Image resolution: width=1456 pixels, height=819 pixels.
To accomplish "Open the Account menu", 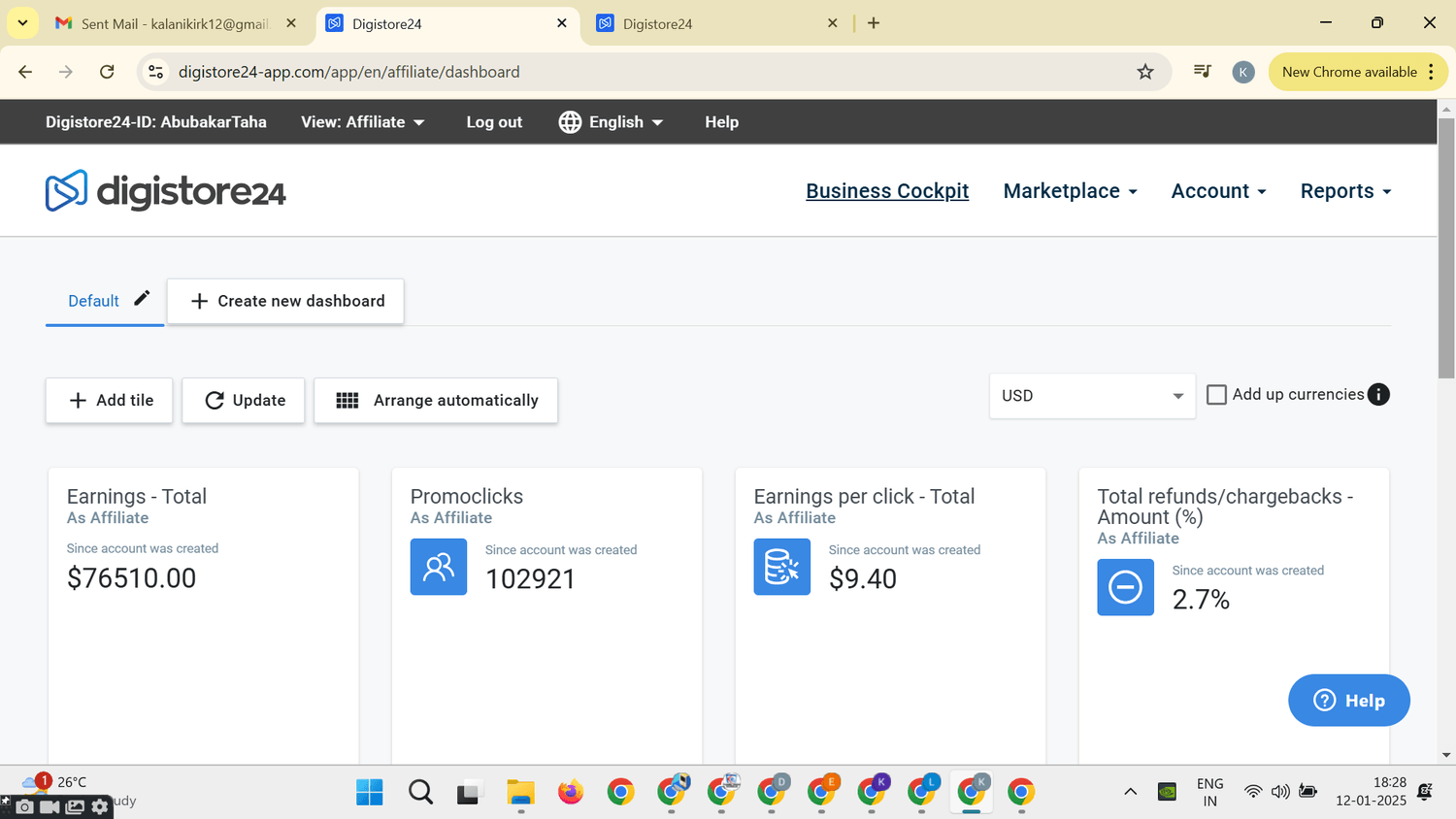I will click(1218, 191).
